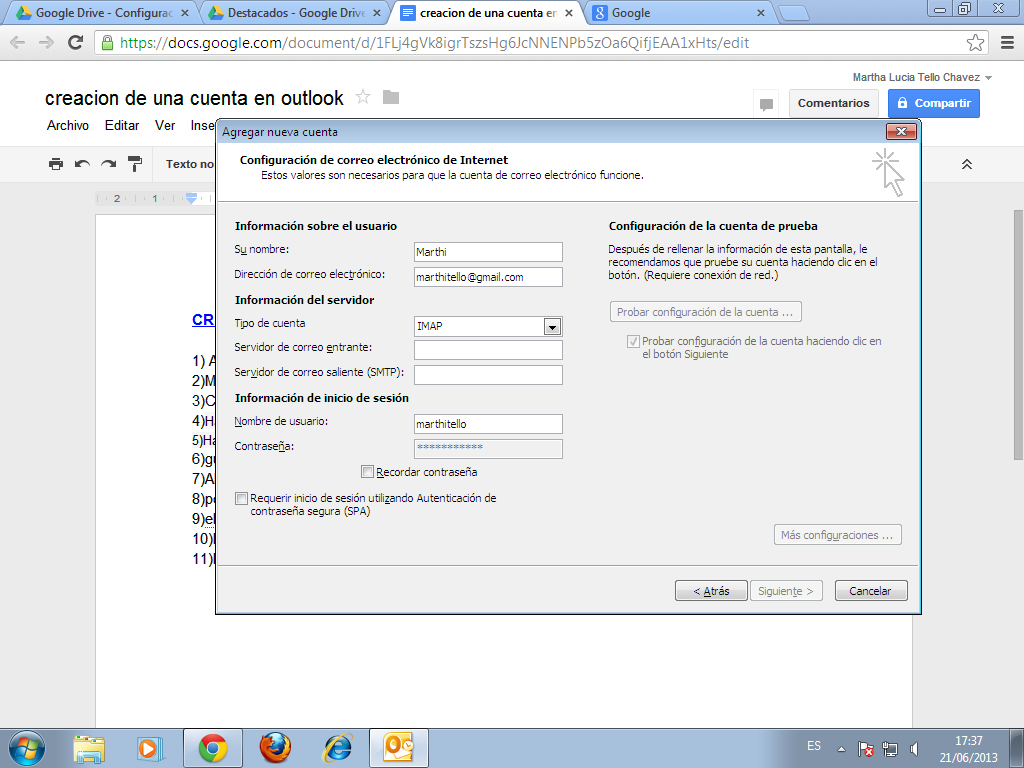Viewport: 1024px width, 768px height.
Task: Click the network tray icon
Action: click(889, 749)
